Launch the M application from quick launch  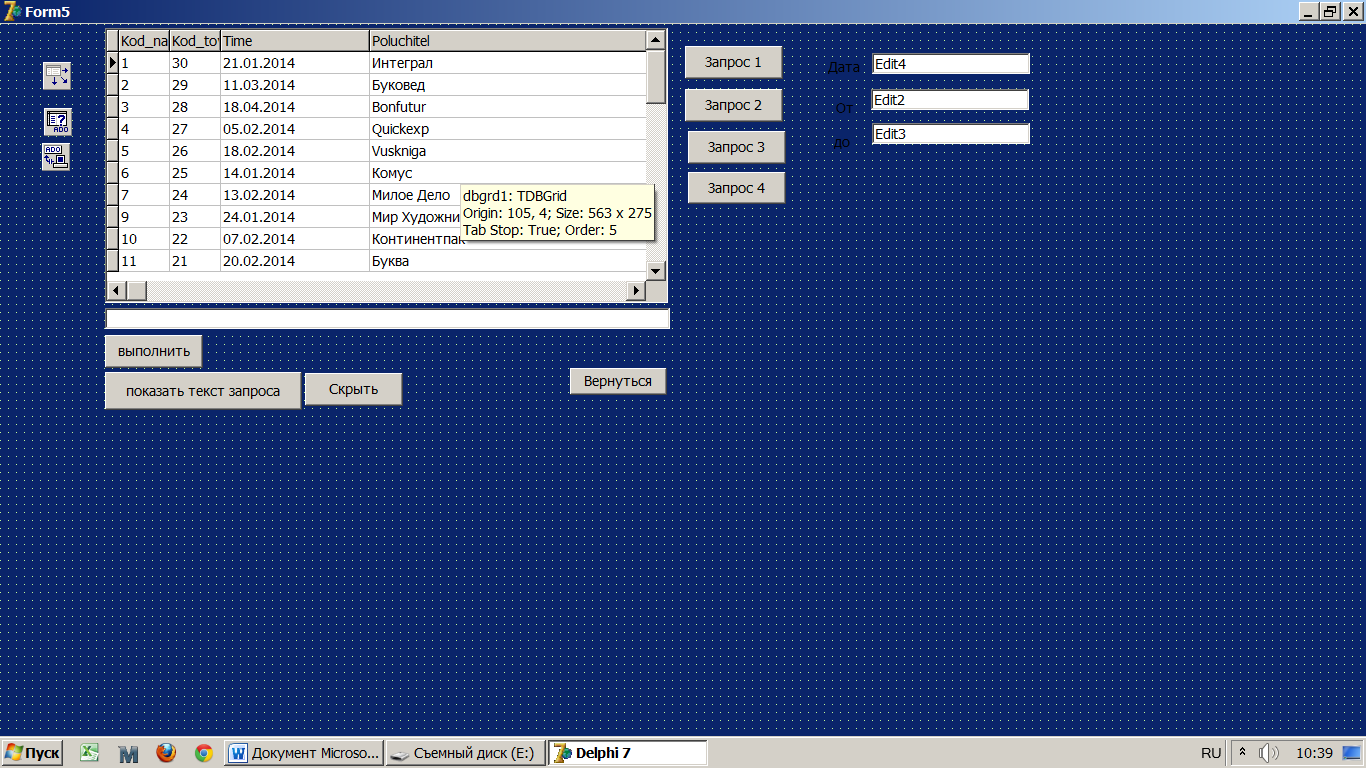point(128,753)
